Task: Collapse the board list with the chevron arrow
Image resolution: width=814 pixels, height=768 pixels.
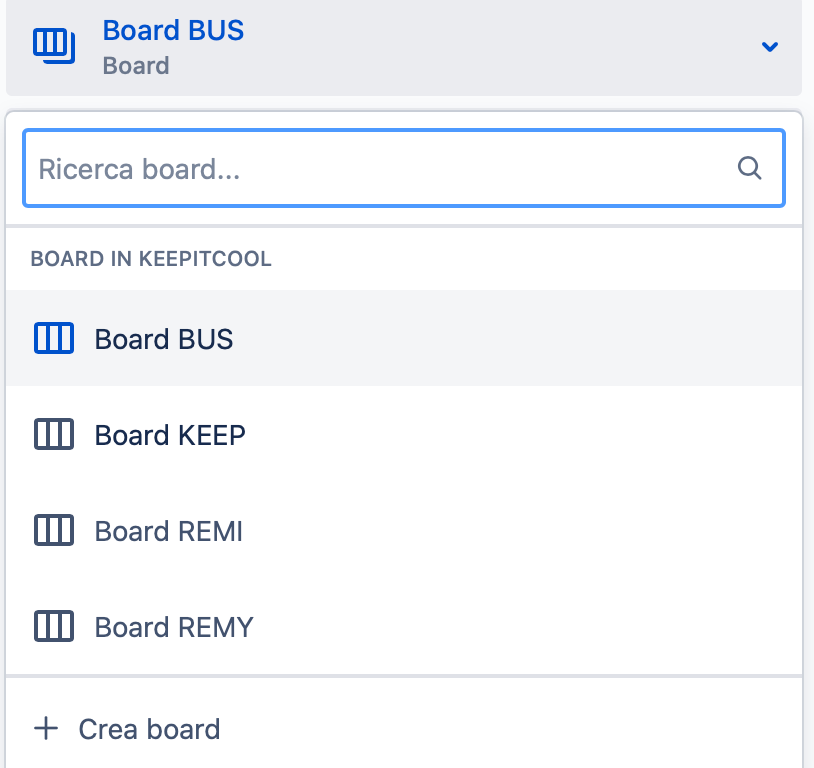Action: [769, 47]
